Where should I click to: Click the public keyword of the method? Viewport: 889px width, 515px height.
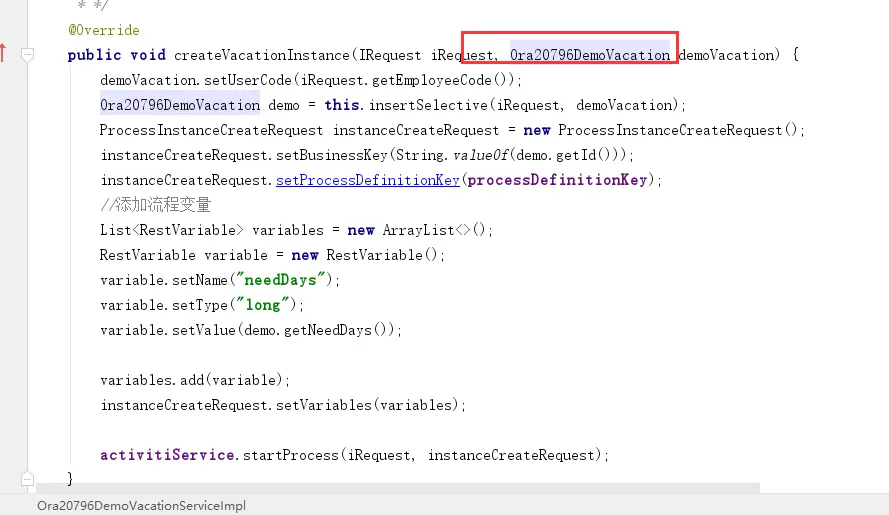[94, 55]
